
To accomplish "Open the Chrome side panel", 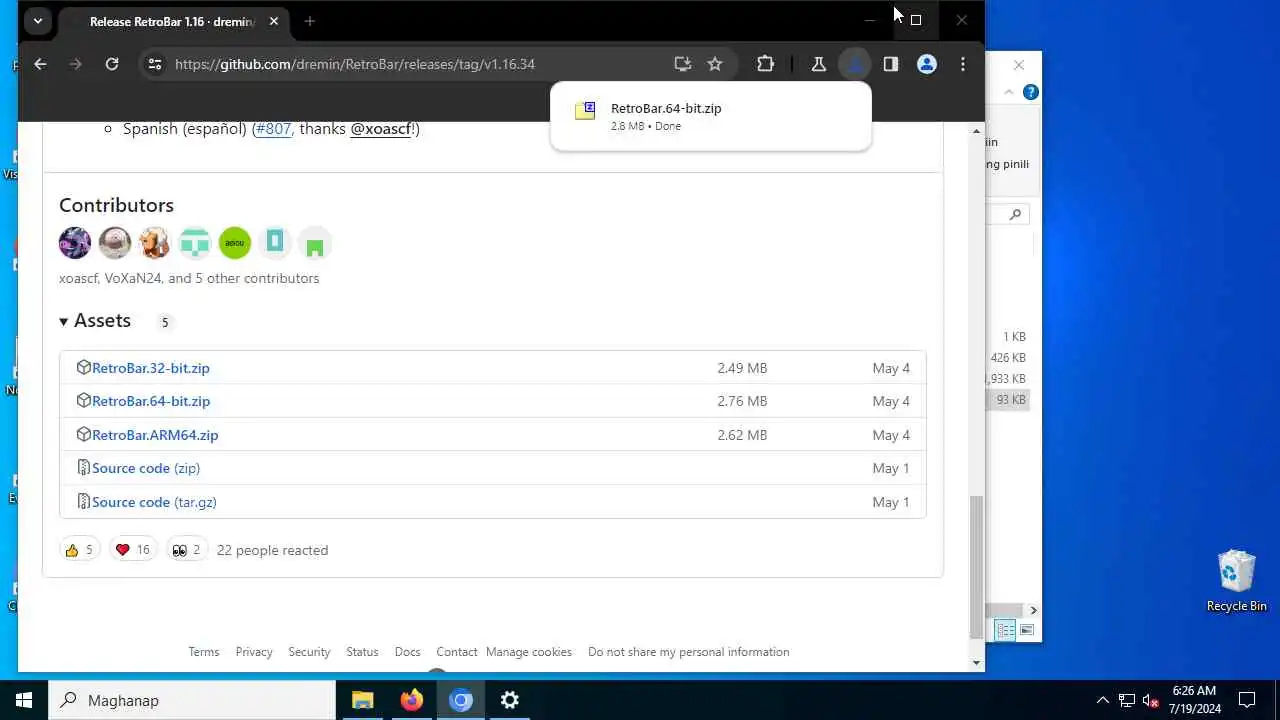I will tap(891, 64).
